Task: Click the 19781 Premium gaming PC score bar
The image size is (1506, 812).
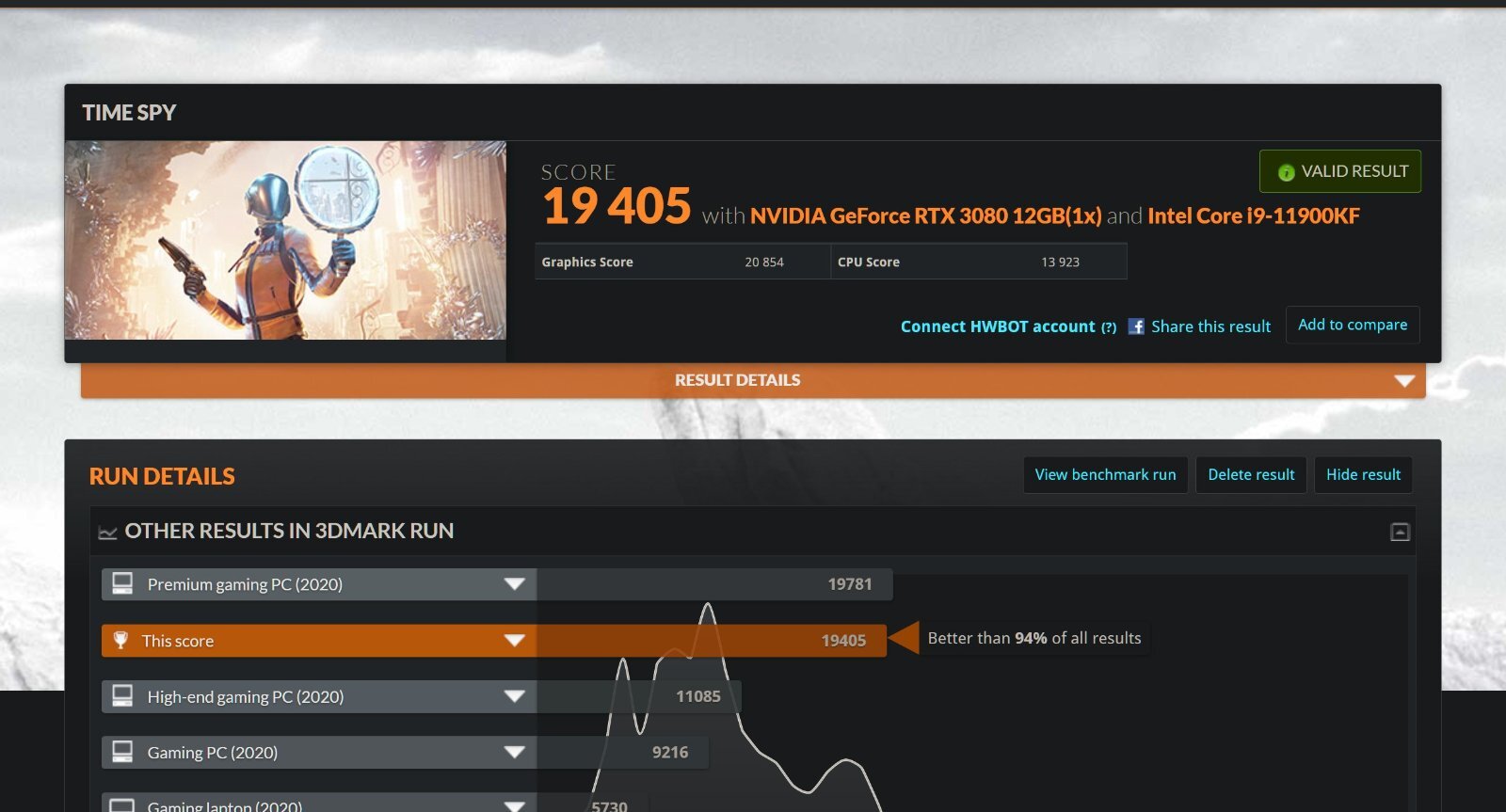Action: 714,584
